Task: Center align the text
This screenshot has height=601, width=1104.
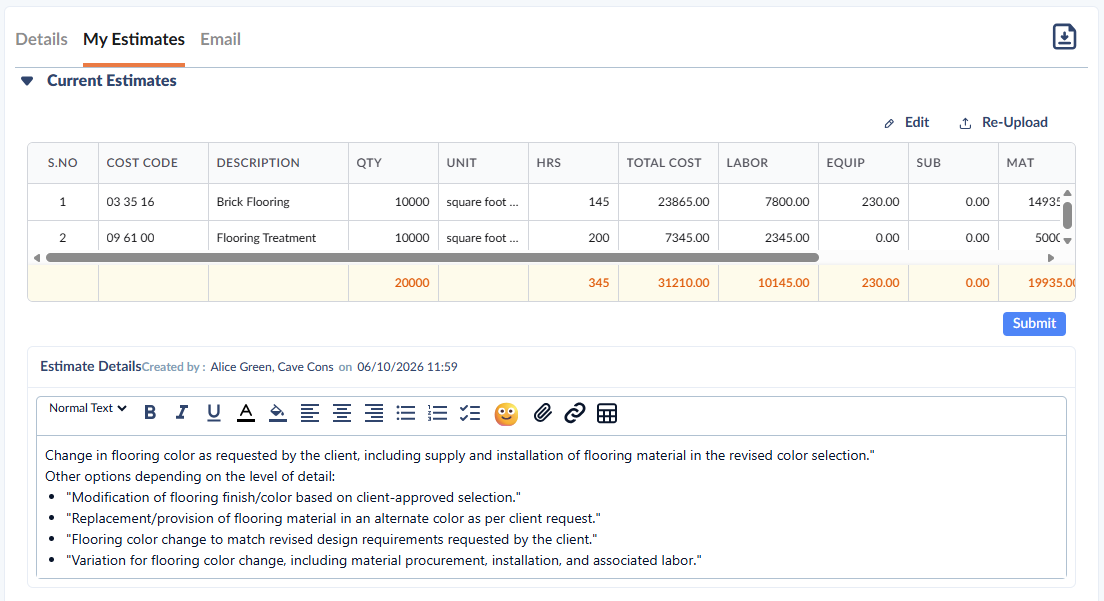Action: coord(341,413)
